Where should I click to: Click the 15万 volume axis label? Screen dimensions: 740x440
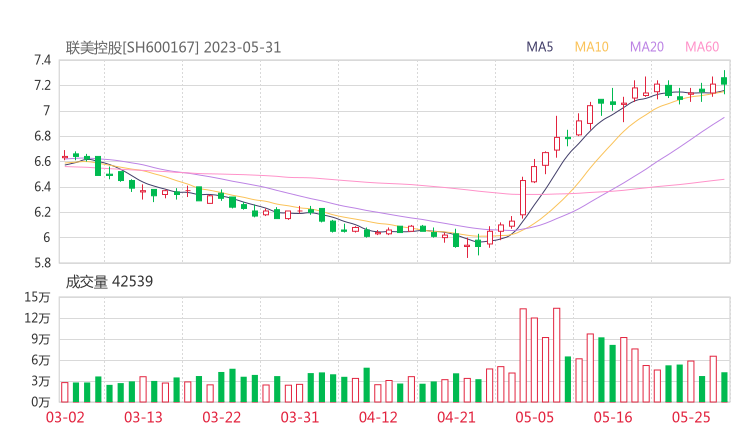point(37,297)
